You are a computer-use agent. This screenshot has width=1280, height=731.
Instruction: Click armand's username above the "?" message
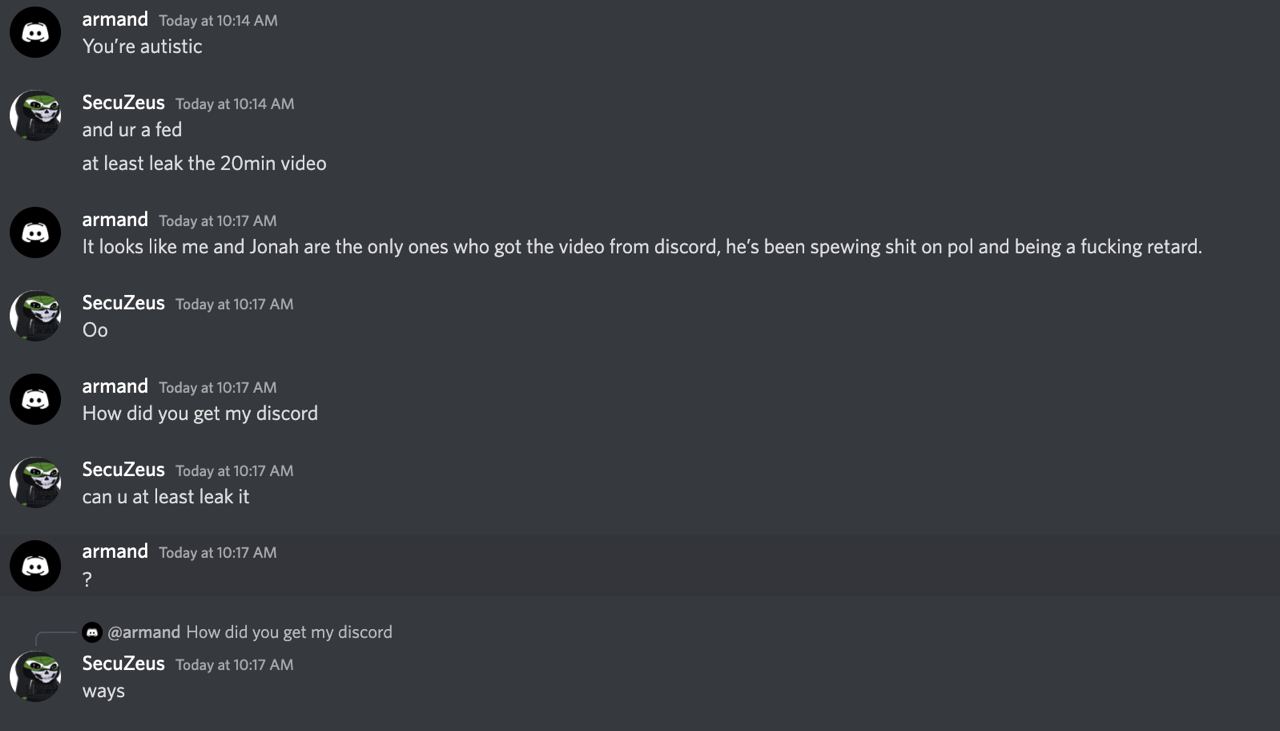[115, 551]
